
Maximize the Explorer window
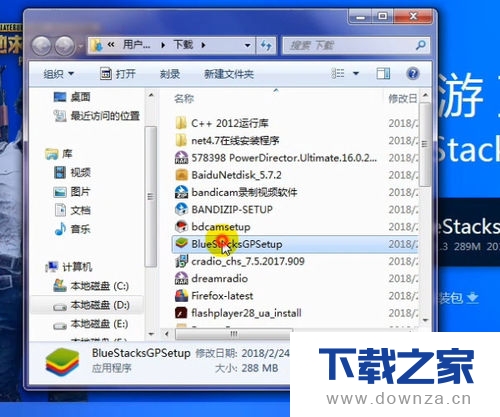pyautogui.click(x=382, y=17)
